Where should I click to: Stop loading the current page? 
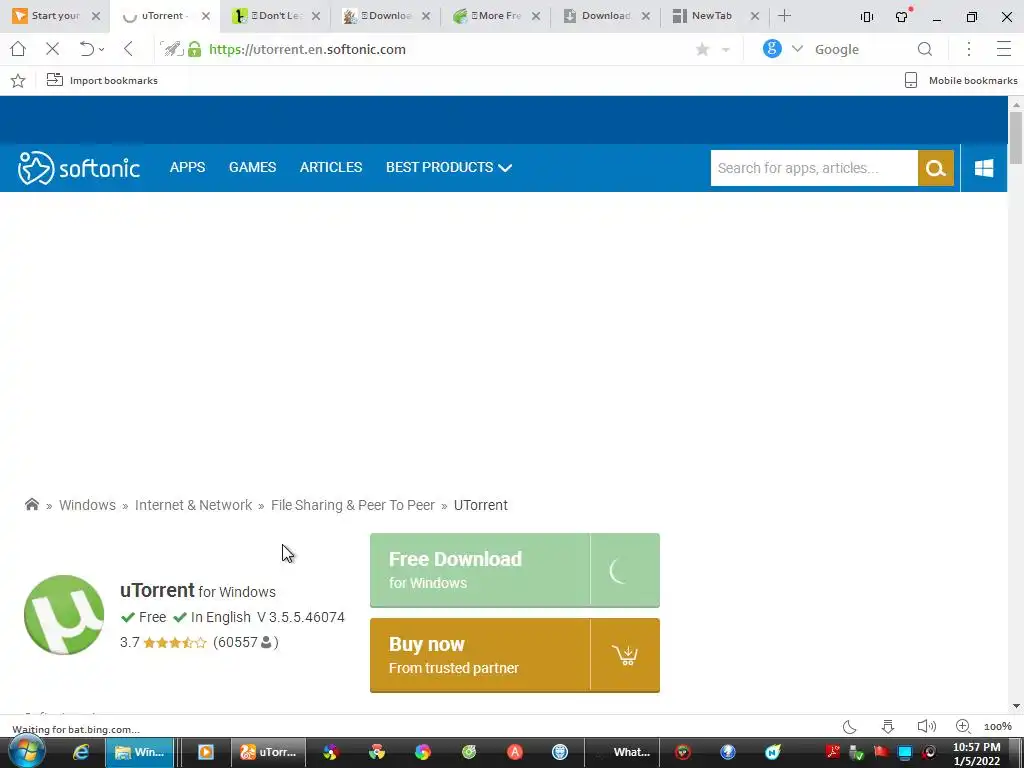(x=53, y=49)
